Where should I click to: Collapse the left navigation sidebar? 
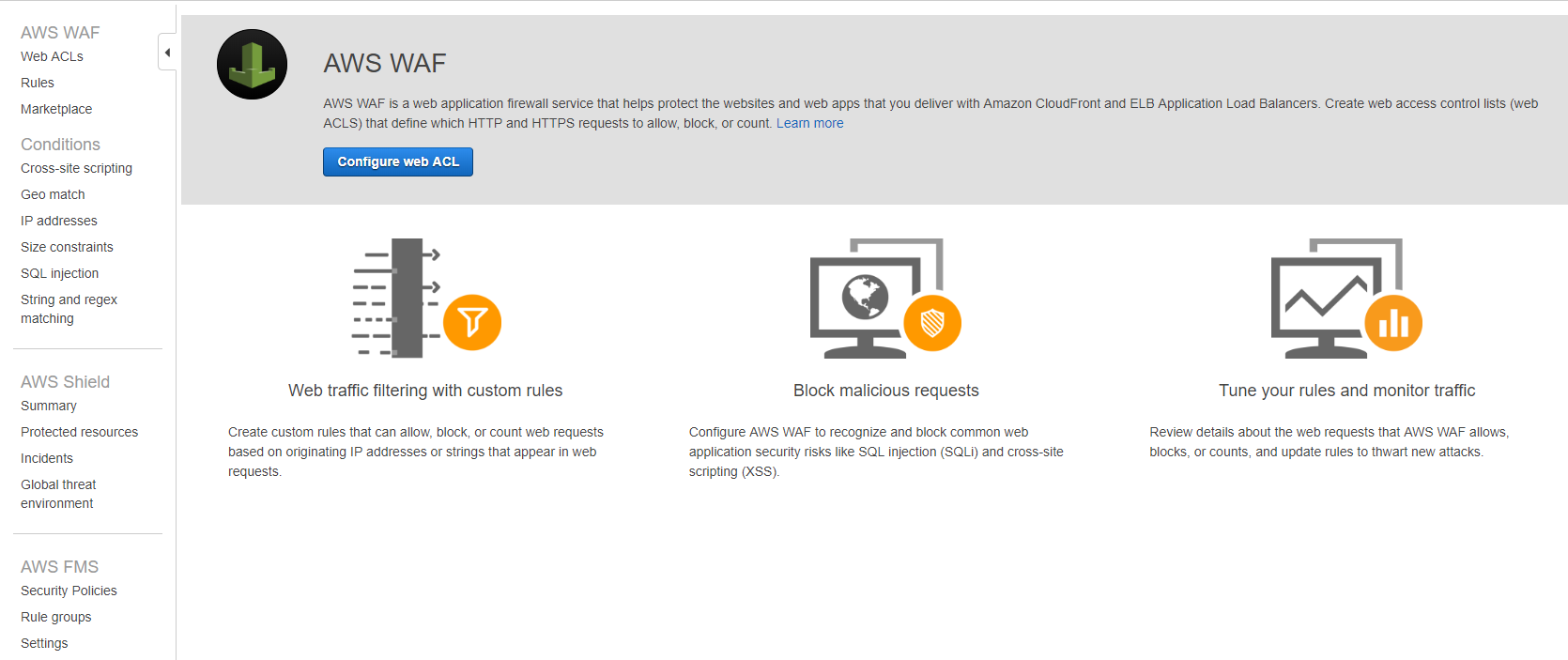(x=167, y=53)
